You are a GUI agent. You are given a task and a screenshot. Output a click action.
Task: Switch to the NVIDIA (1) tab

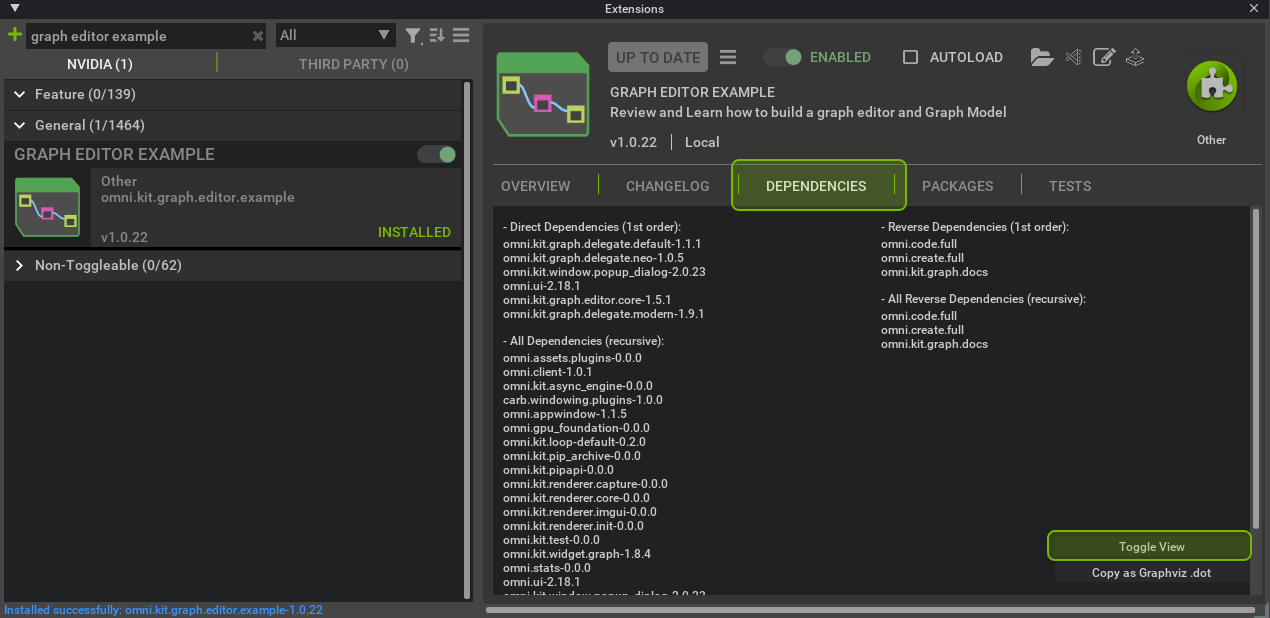[x=99, y=64]
